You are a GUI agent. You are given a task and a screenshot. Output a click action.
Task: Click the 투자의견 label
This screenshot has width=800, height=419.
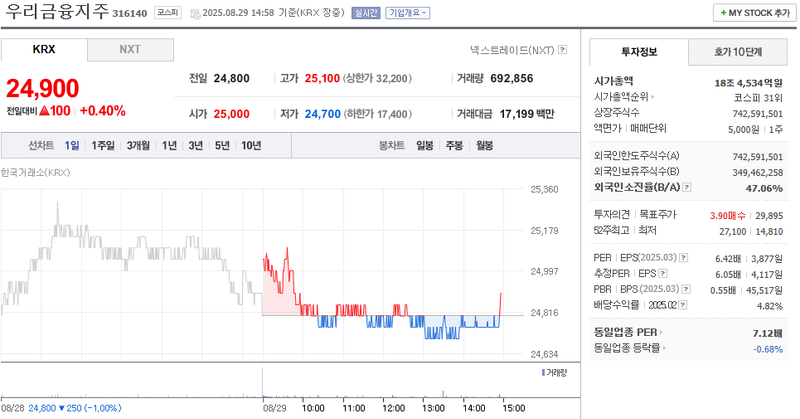(x=612, y=214)
